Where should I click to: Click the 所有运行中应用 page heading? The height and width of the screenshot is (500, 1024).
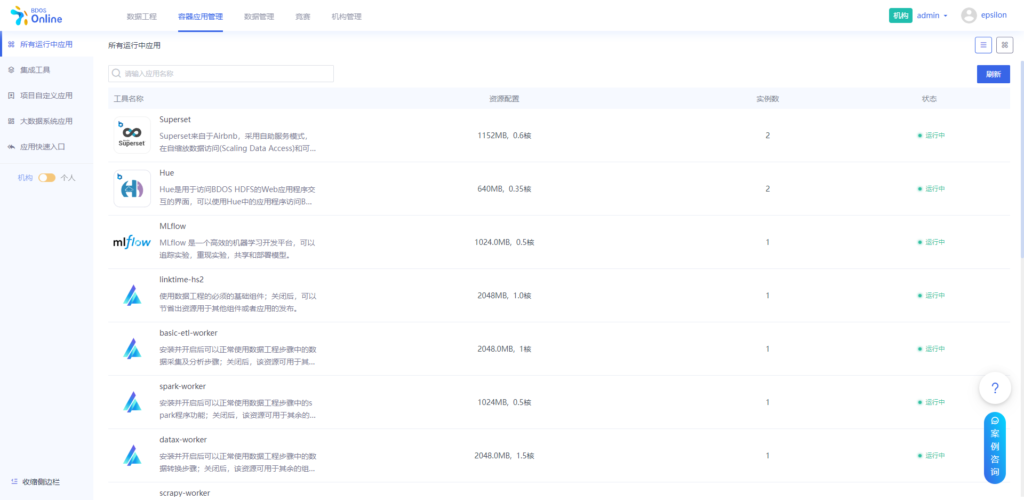click(134, 46)
